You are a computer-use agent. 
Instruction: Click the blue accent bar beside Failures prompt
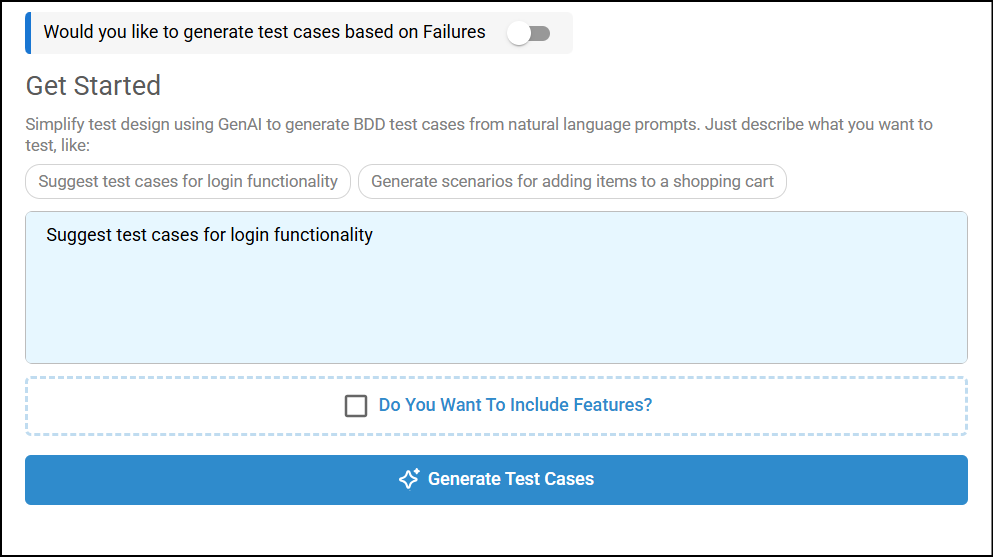click(x=28, y=33)
